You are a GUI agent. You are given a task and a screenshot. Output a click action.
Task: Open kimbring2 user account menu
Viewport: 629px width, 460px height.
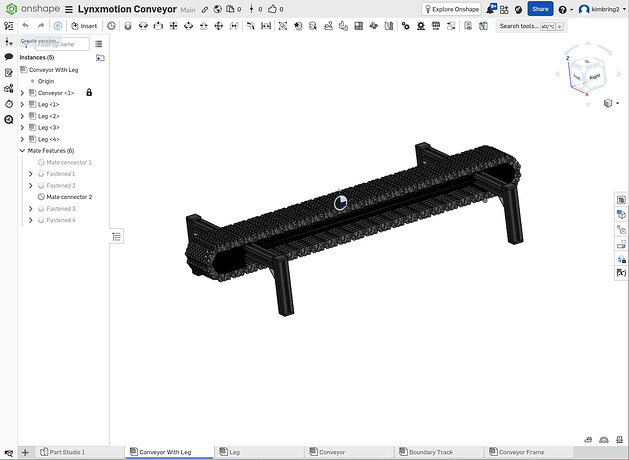point(601,9)
